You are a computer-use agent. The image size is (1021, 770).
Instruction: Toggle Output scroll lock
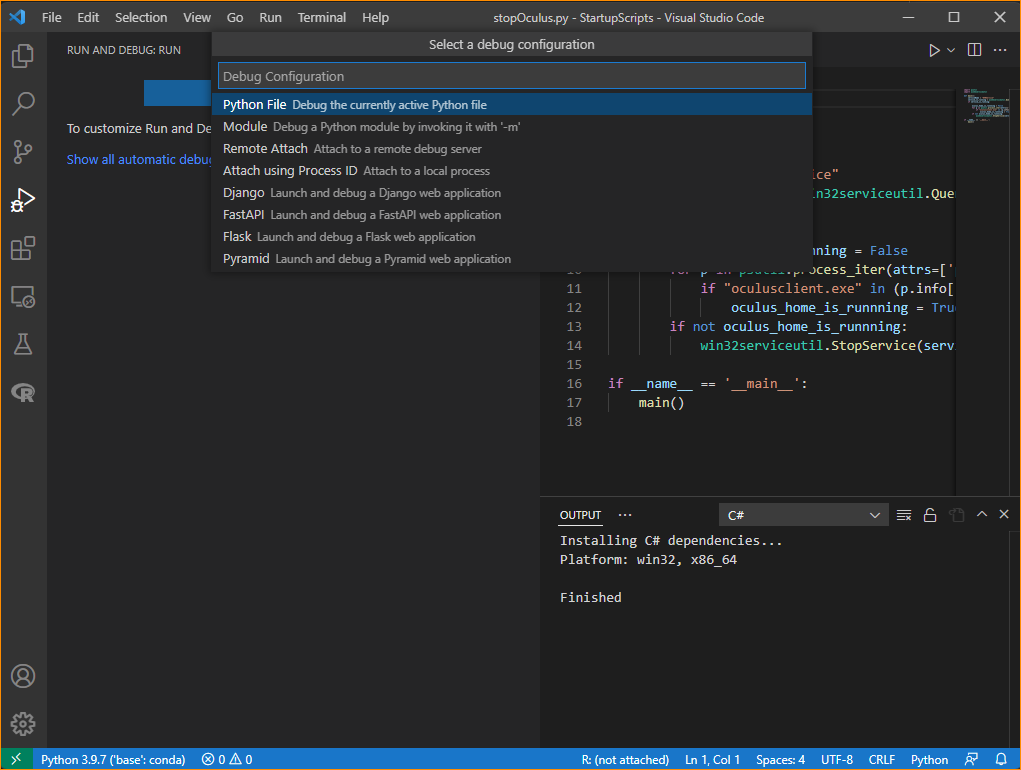coord(930,516)
